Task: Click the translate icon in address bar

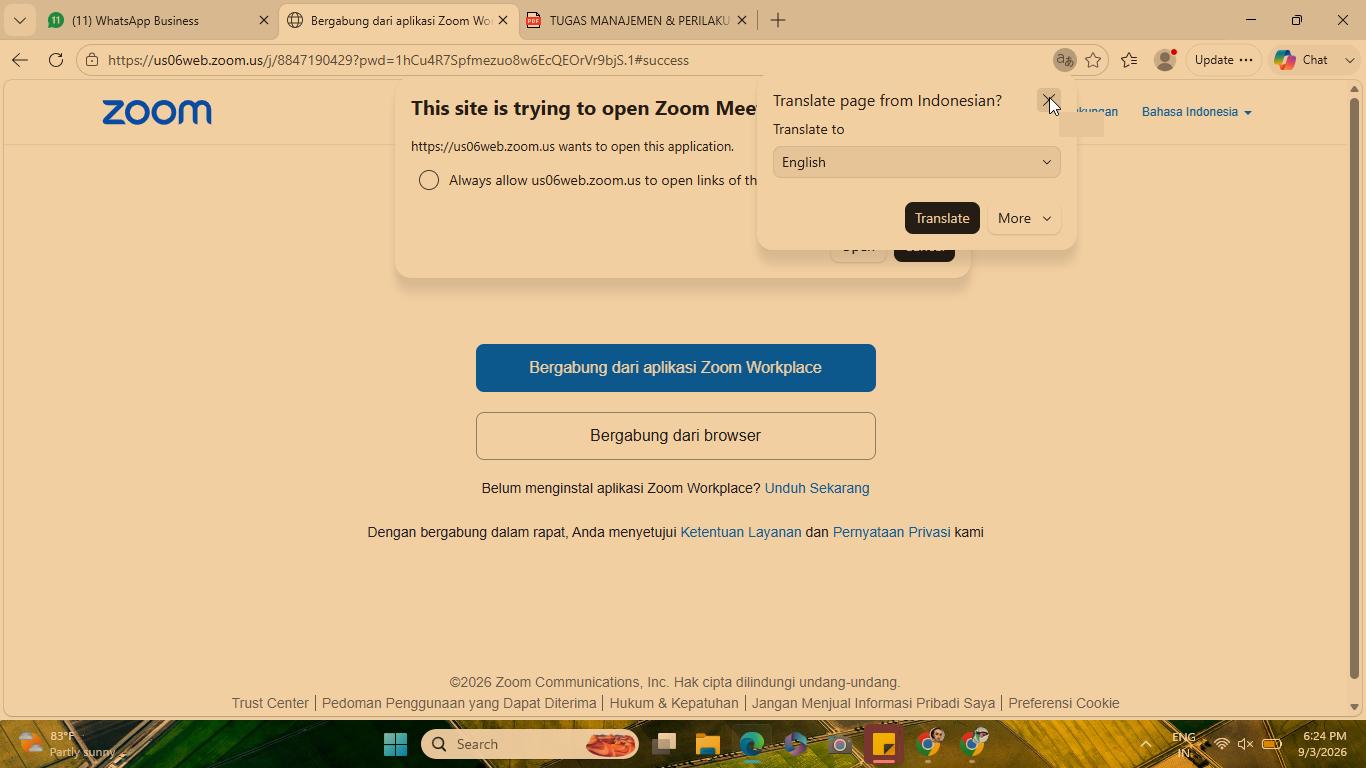Action: [1064, 60]
